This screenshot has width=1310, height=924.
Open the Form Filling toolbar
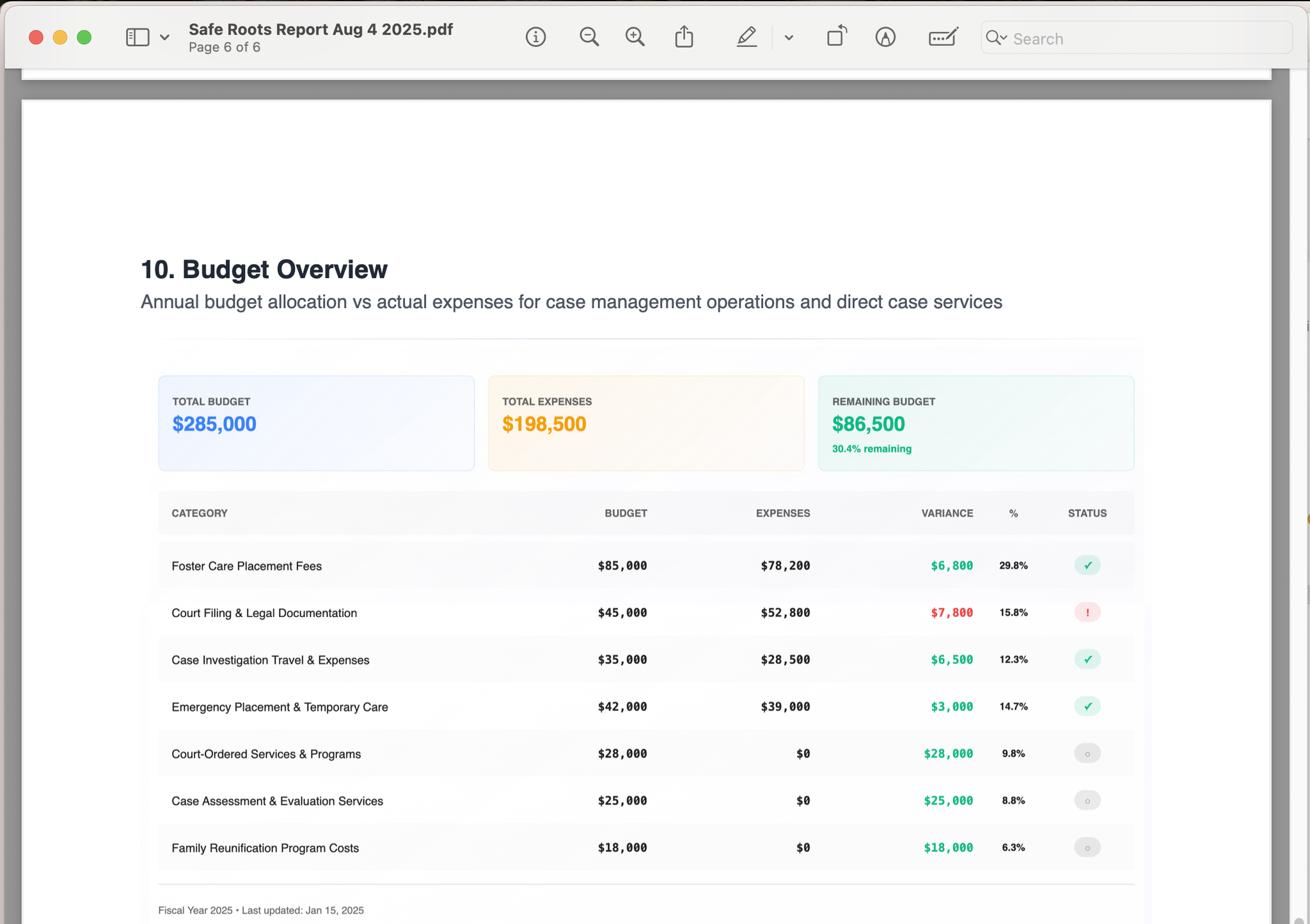coord(943,38)
